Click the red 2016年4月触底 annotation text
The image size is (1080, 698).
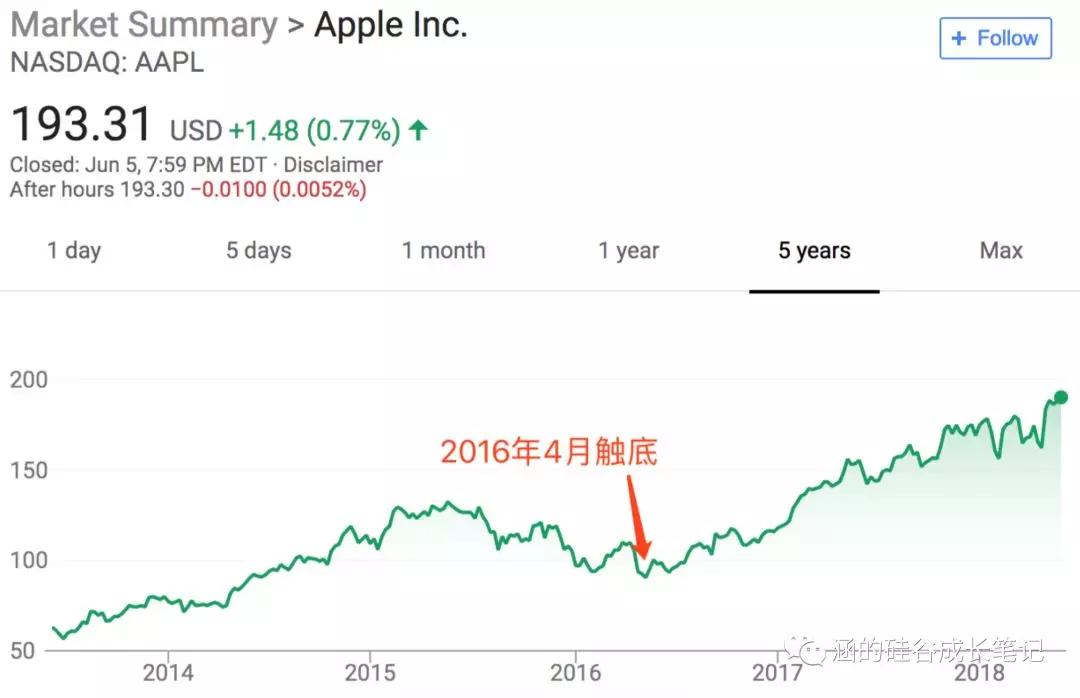click(x=549, y=452)
